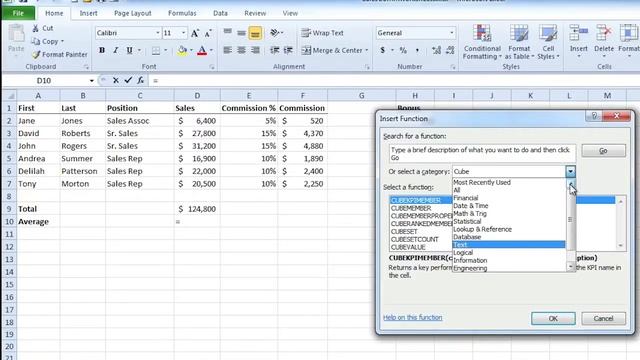
Task: Toggle Italic formatting
Action: (x=116, y=50)
